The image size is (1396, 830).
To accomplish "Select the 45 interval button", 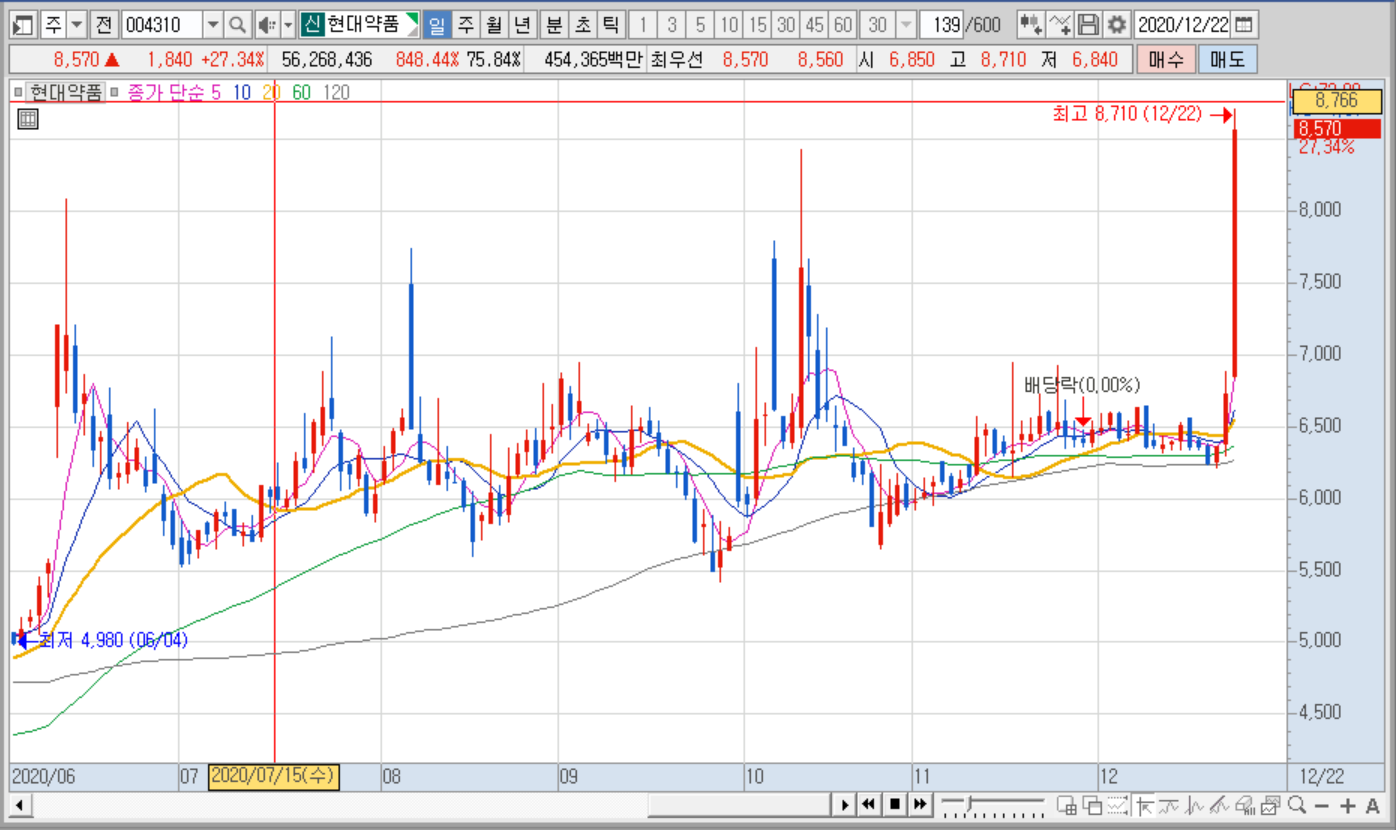I will tap(815, 25).
